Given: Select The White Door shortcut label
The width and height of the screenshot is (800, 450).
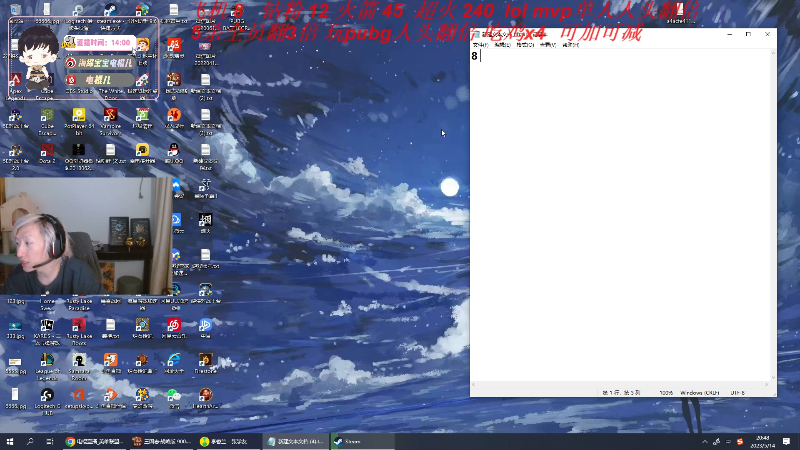Looking at the screenshot, I should click(110, 94).
